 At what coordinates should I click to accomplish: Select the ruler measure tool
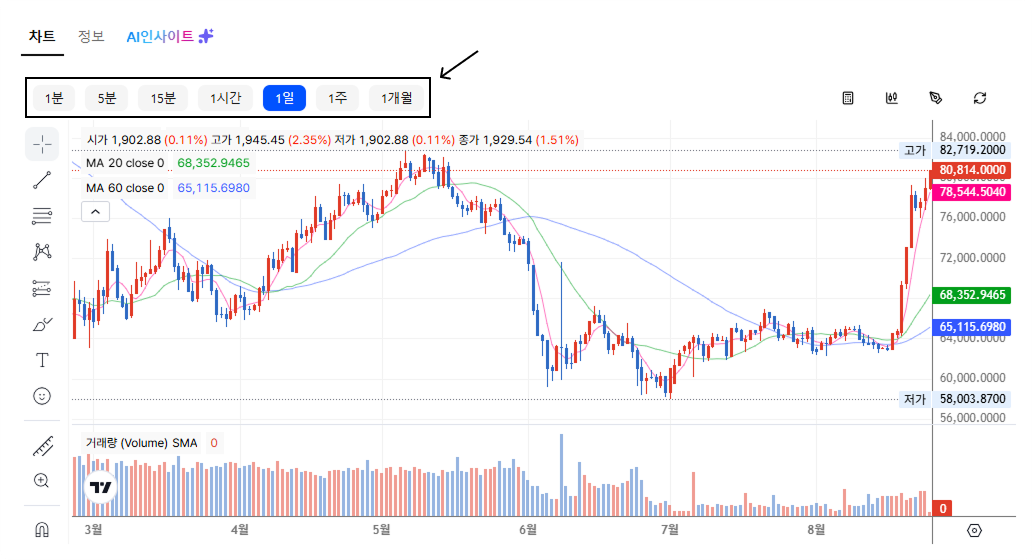click(x=43, y=446)
